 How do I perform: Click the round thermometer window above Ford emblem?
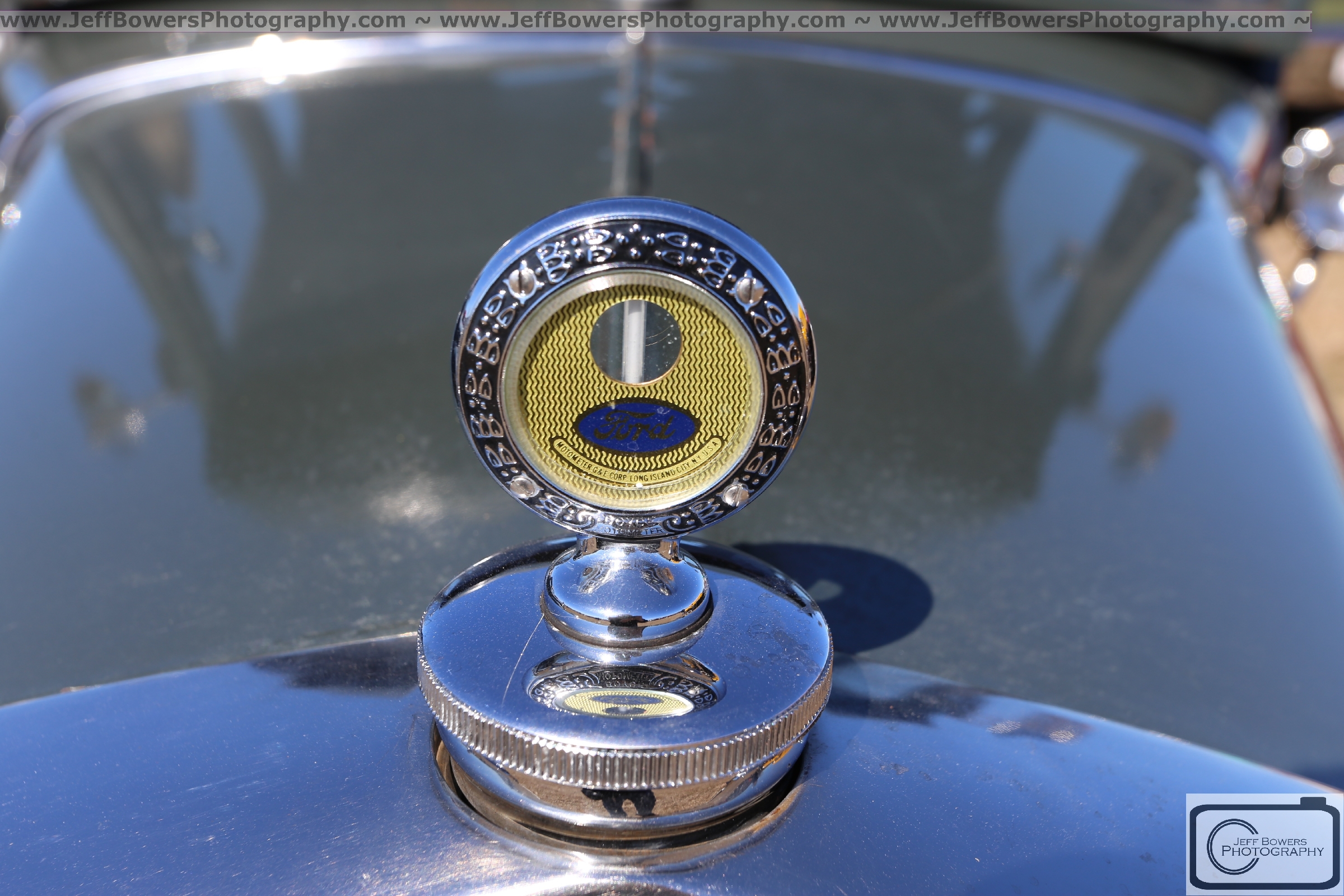pyautogui.click(x=636, y=343)
